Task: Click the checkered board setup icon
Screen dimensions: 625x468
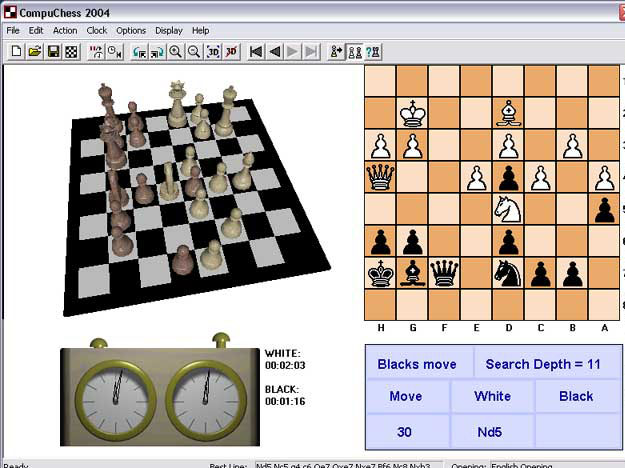Action: pos(71,51)
